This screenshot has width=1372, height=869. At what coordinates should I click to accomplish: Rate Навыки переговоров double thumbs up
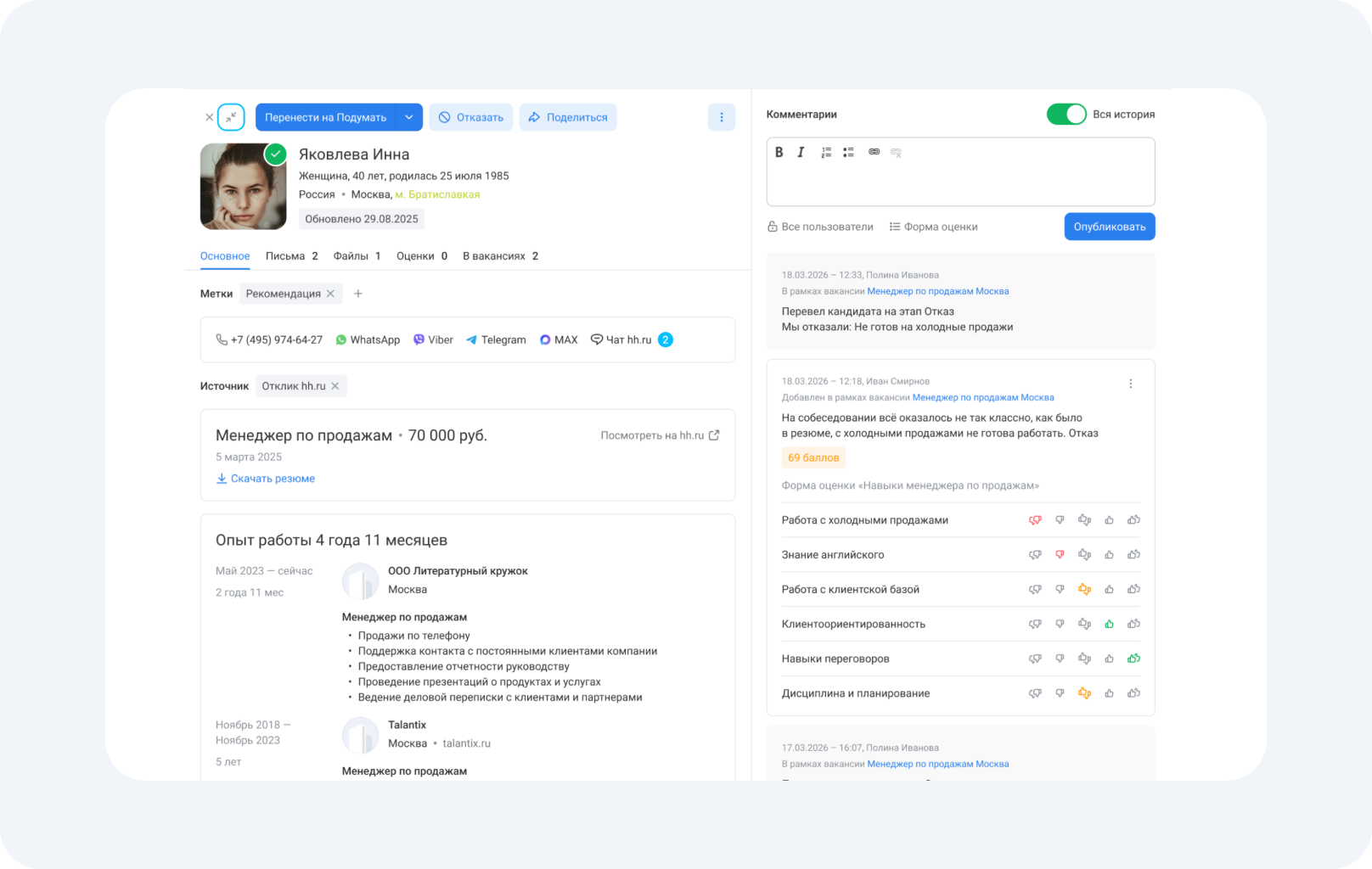(1133, 659)
